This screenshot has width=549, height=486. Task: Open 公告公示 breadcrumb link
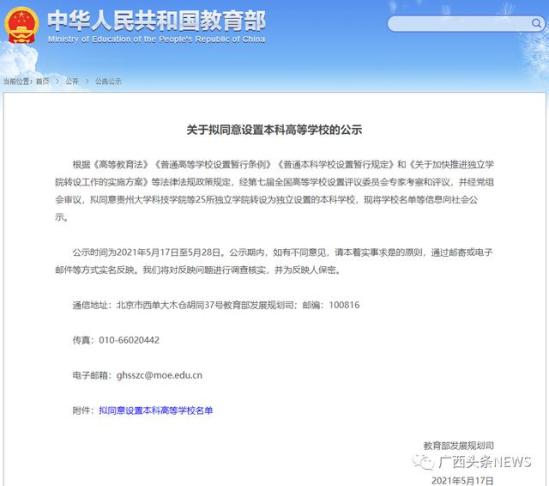click(x=109, y=82)
